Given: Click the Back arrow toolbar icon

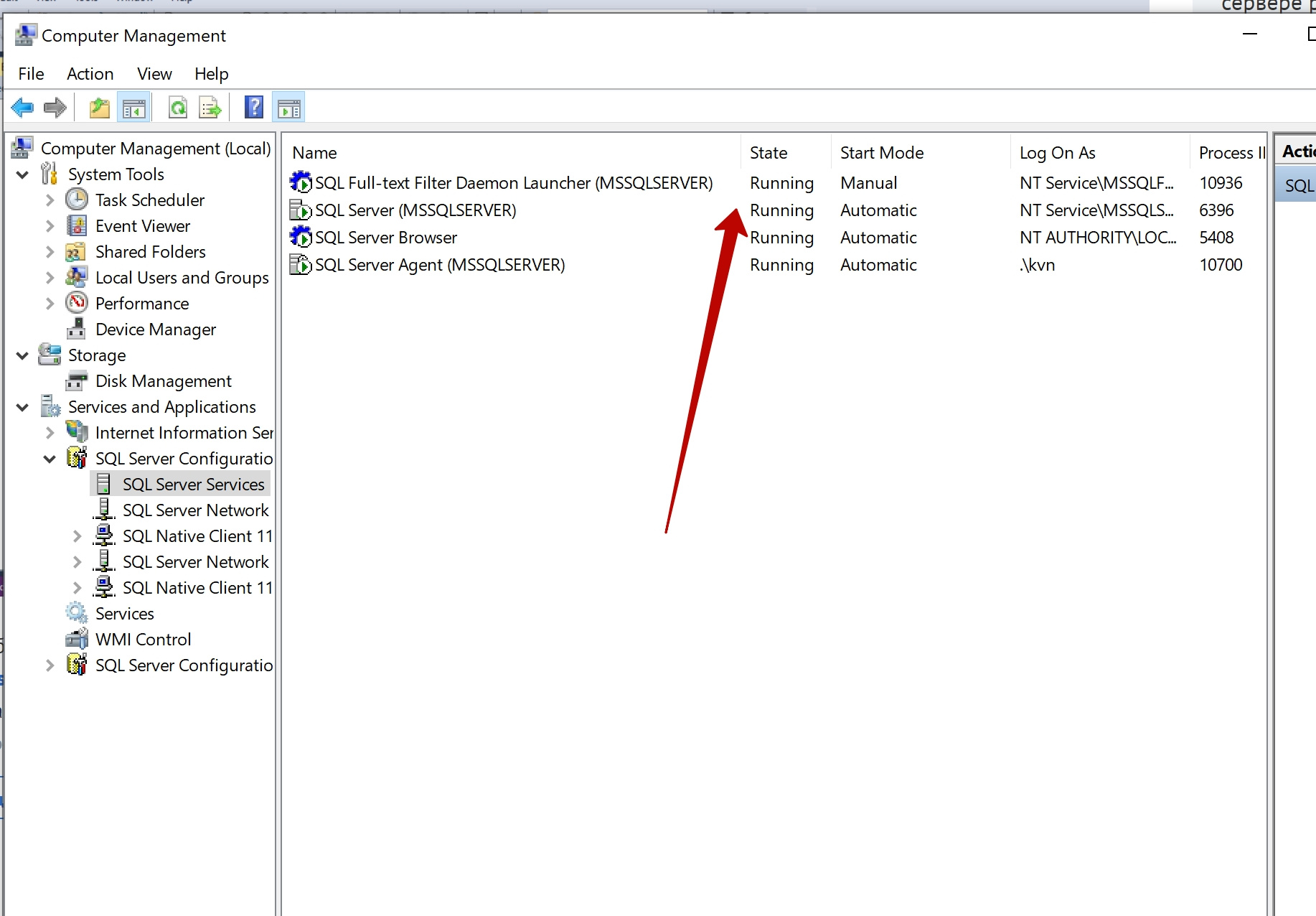Looking at the screenshot, I should pyautogui.click(x=22, y=108).
